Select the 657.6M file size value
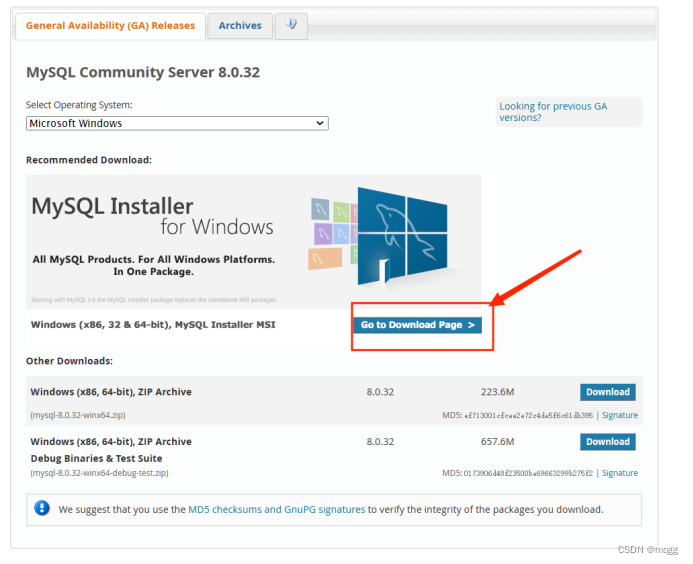The image size is (693, 564). coord(498,442)
